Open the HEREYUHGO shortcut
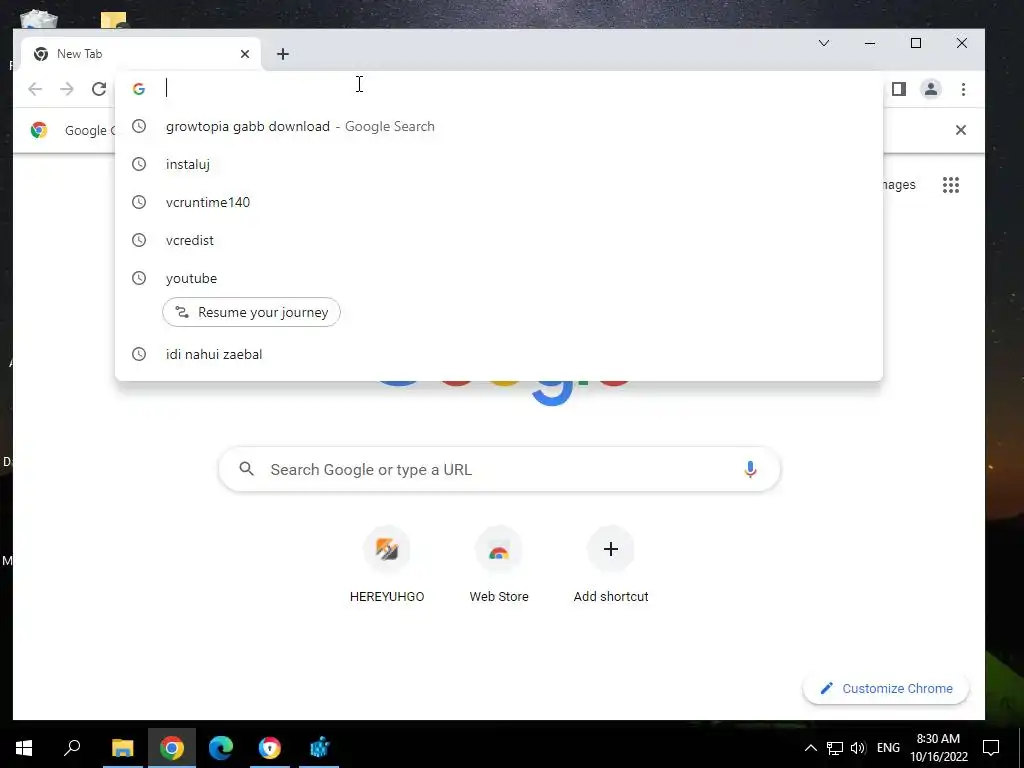This screenshot has height=768, width=1024. (x=387, y=566)
